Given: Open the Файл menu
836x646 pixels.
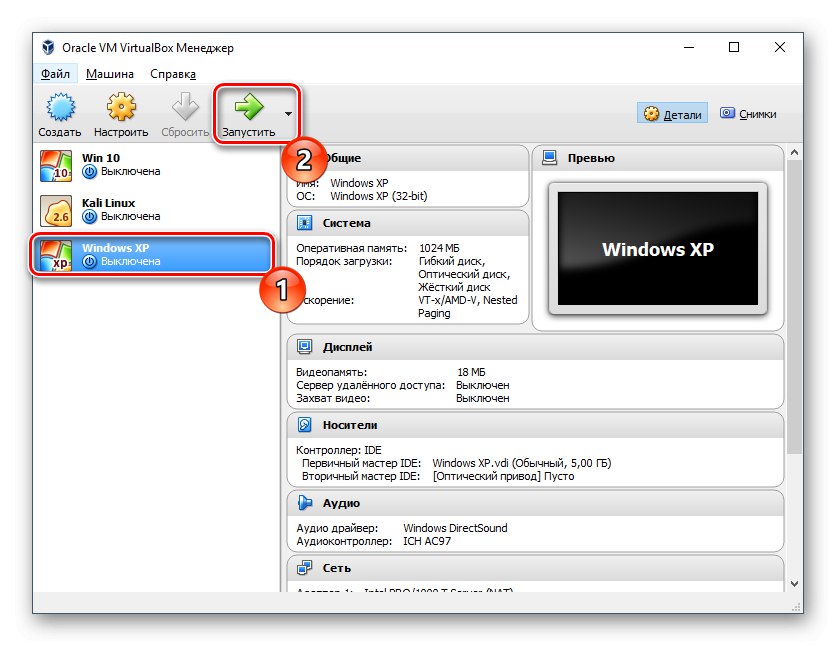Looking at the screenshot, I should (55, 74).
